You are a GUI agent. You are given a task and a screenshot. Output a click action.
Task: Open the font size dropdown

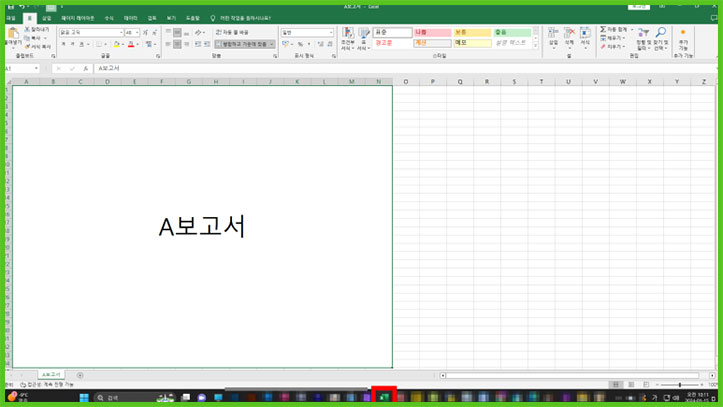tap(137, 33)
